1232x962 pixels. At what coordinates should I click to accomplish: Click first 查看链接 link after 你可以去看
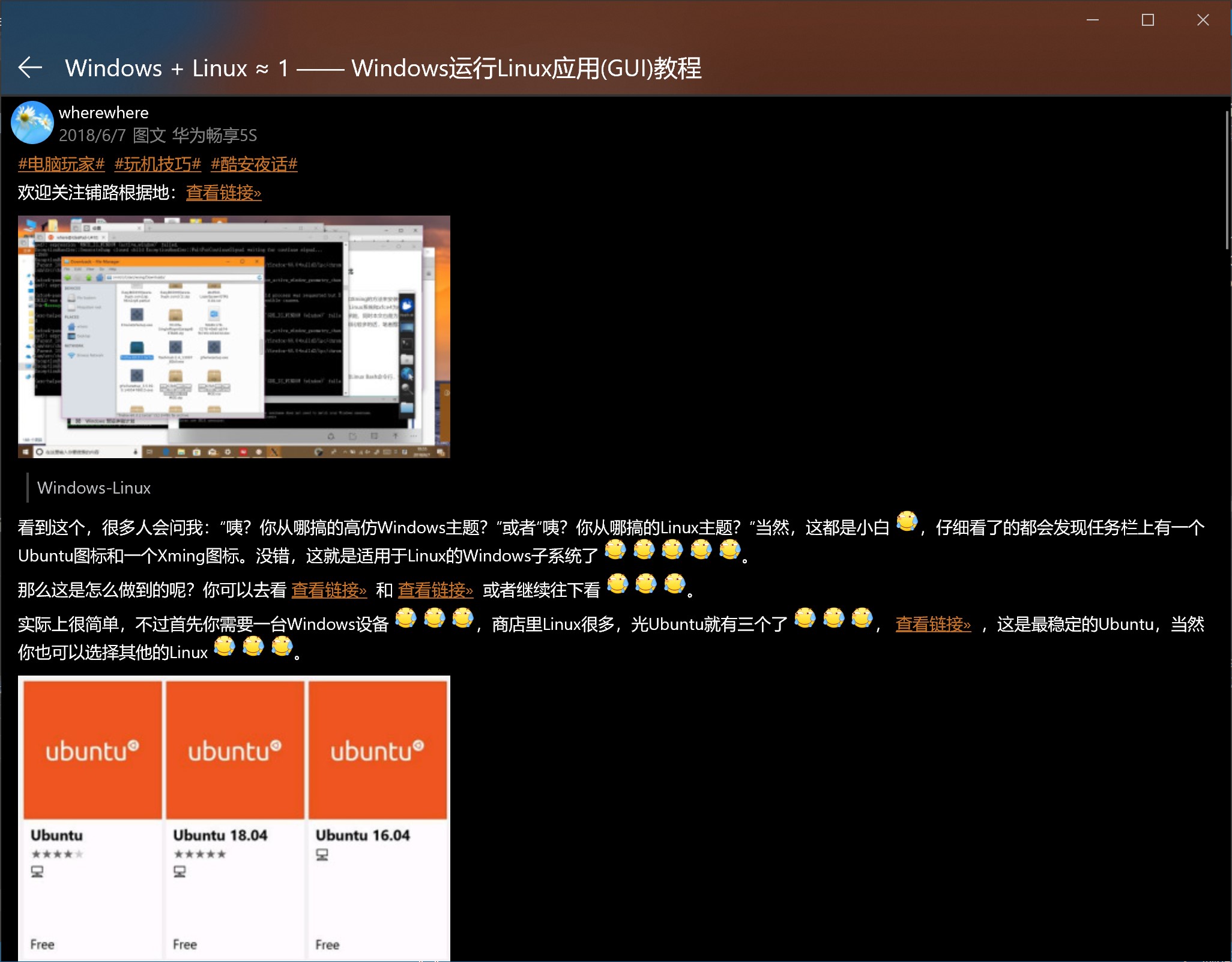click(x=328, y=590)
